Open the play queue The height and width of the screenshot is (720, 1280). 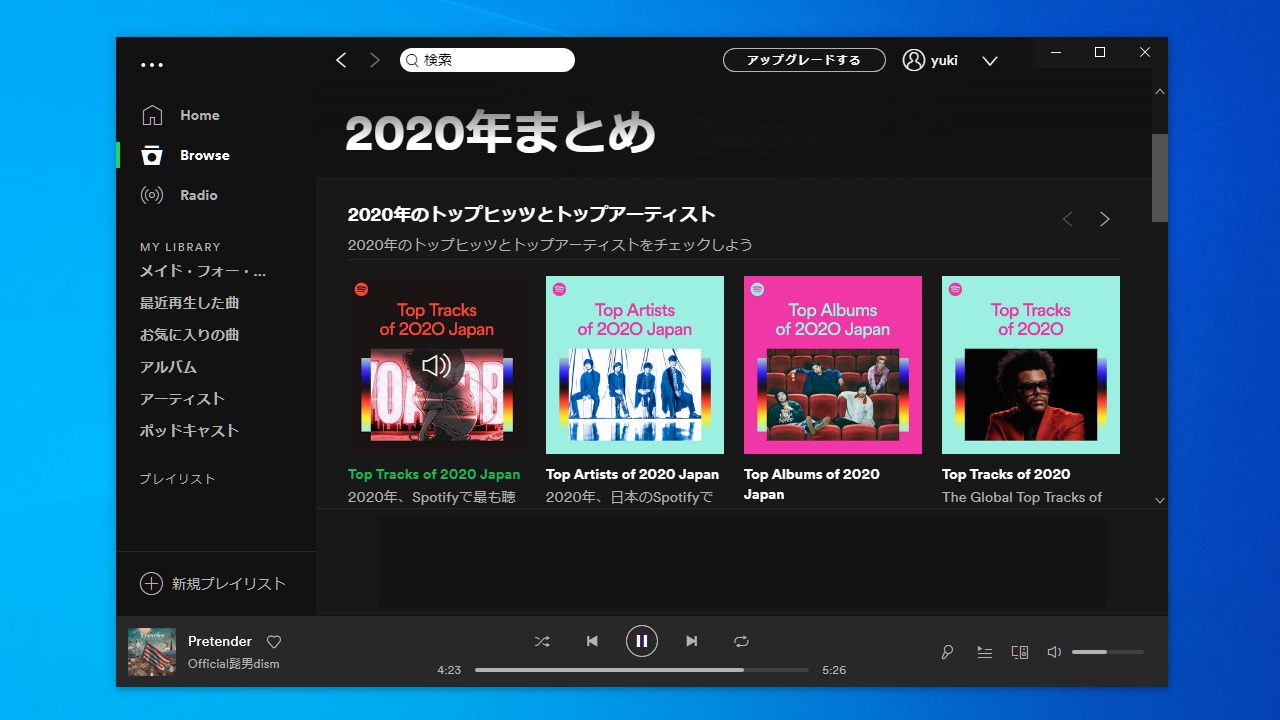985,652
